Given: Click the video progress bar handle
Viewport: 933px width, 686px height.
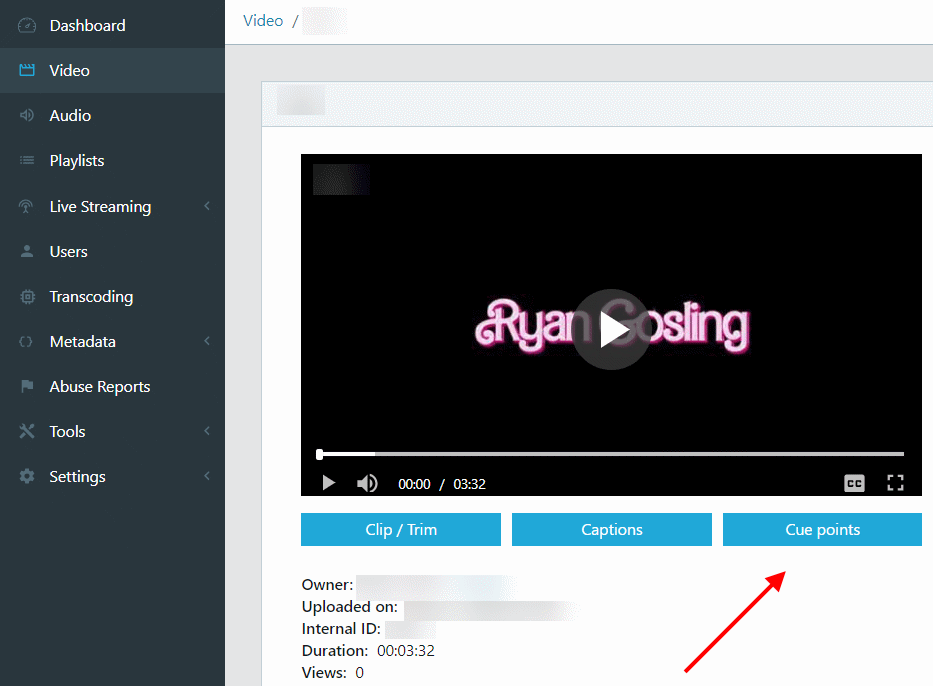Looking at the screenshot, I should pyautogui.click(x=320, y=455).
